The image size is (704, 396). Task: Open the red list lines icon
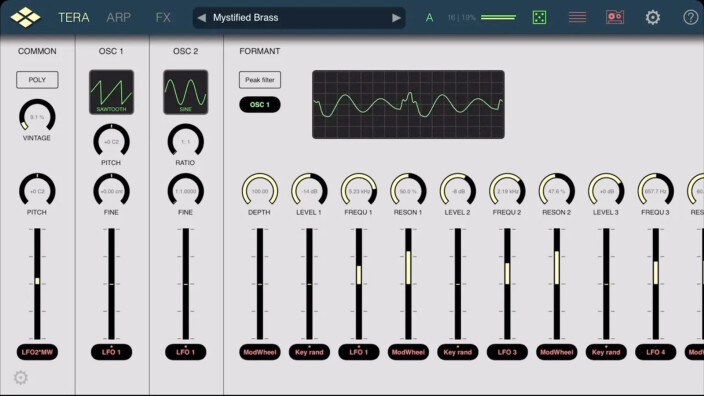577,18
